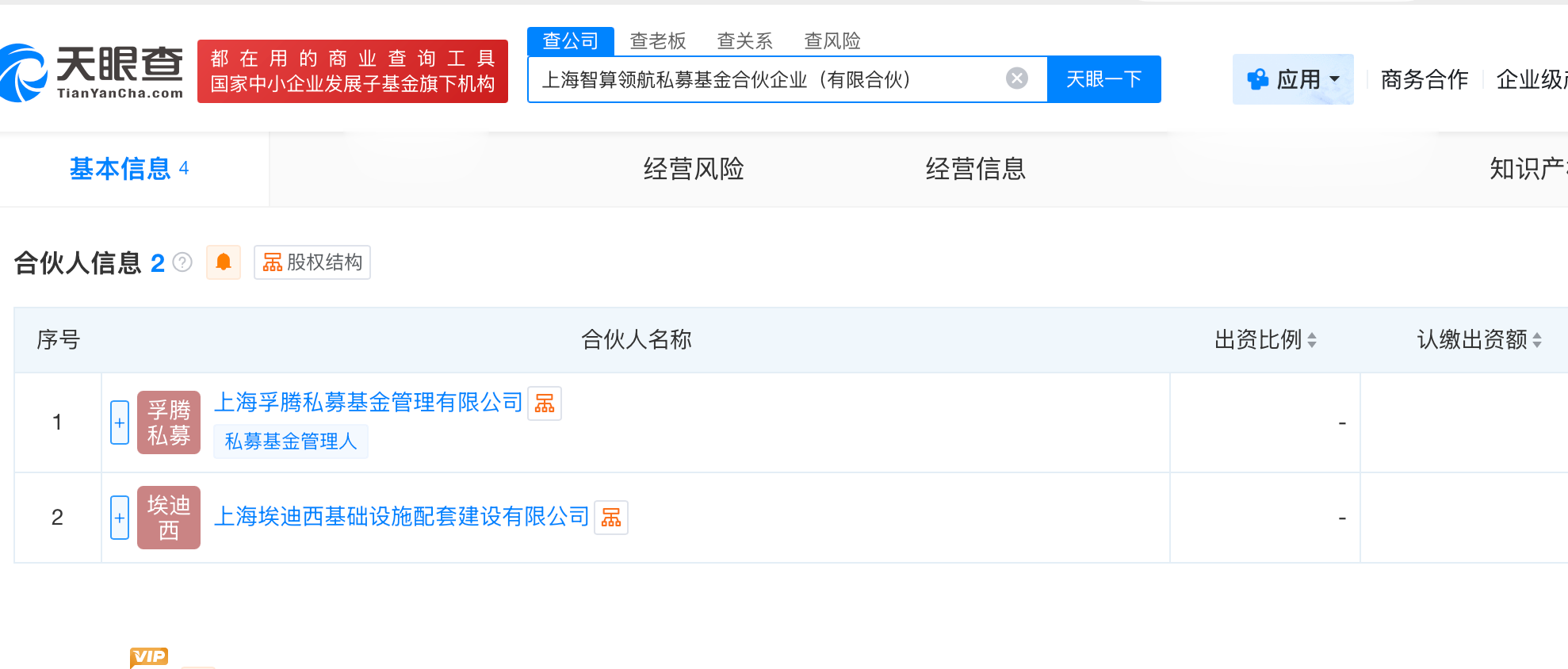This screenshot has width=1568, height=669.
Task: Open the 应用 dropdown menu
Action: tap(1293, 79)
